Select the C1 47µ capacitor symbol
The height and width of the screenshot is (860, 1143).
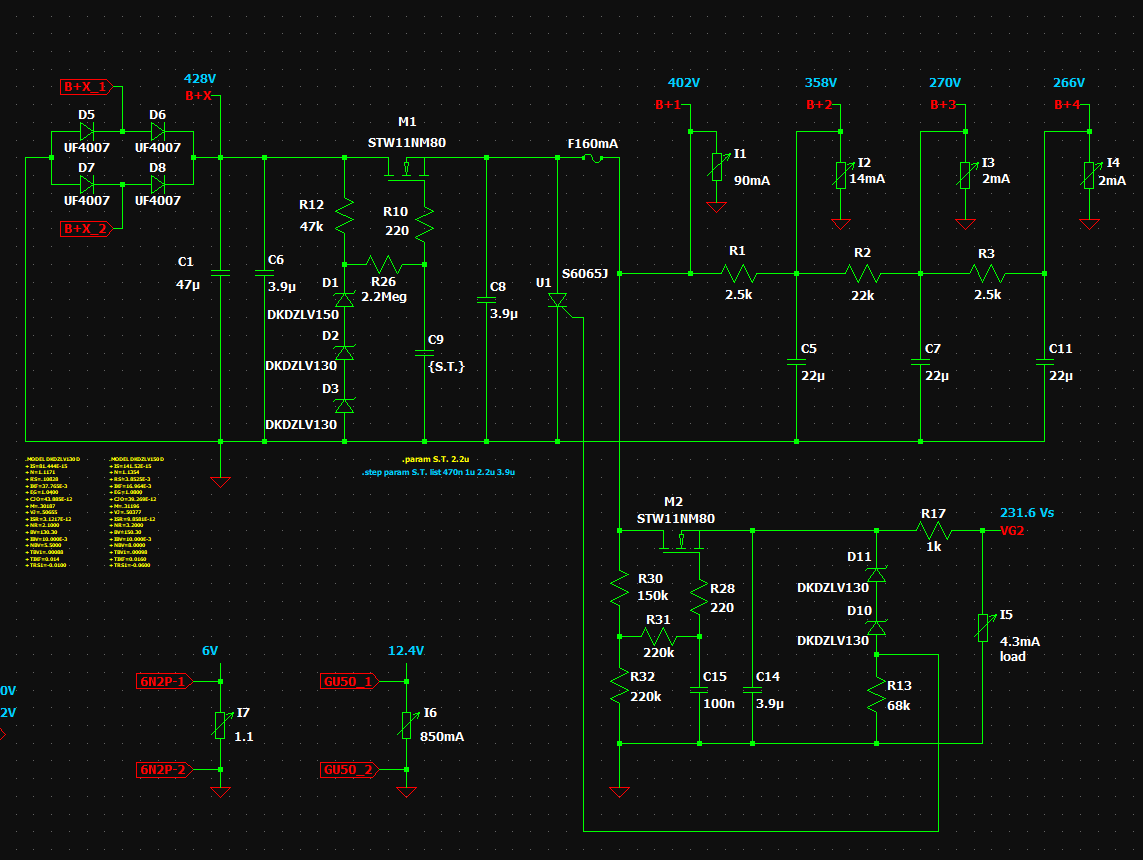coord(220,272)
